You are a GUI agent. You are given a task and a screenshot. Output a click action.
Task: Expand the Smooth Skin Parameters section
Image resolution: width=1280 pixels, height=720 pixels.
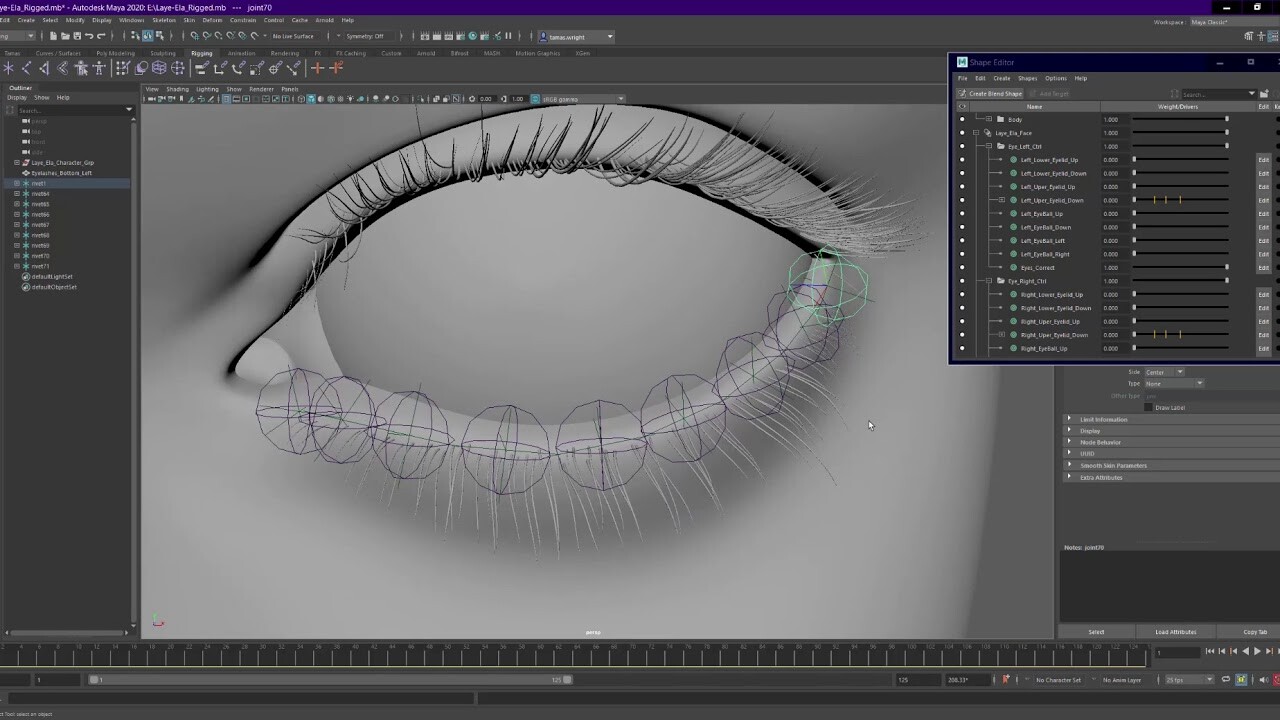(1113, 465)
